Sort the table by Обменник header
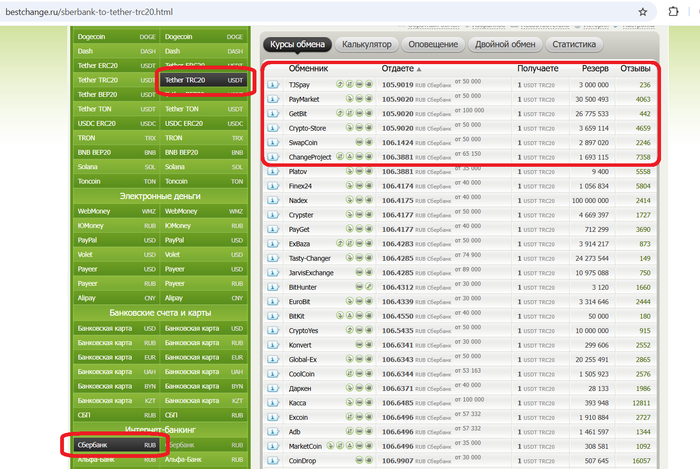The height and width of the screenshot is (469, 700). pyautogui.click(x=308, y=69)
